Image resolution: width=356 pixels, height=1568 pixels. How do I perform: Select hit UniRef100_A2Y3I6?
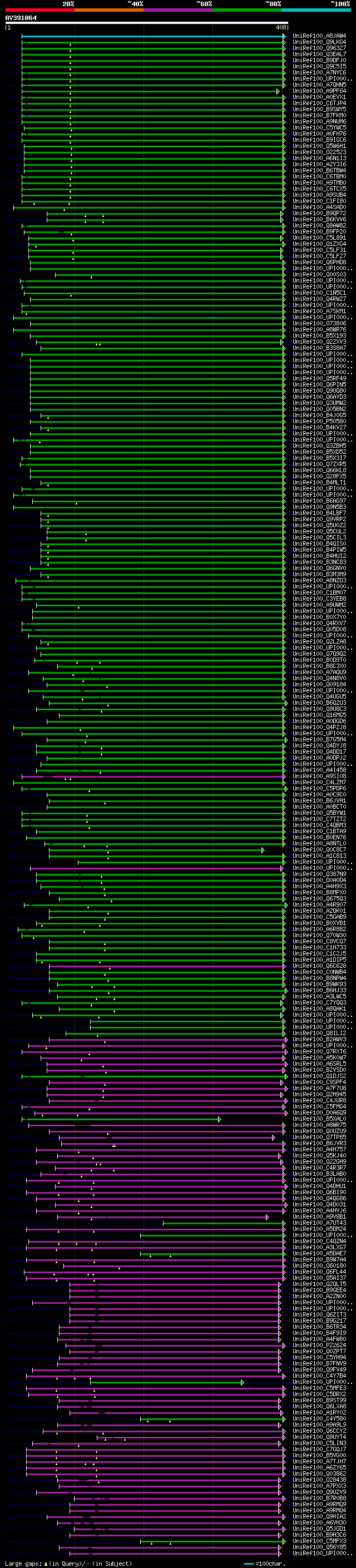coord(319,164)
